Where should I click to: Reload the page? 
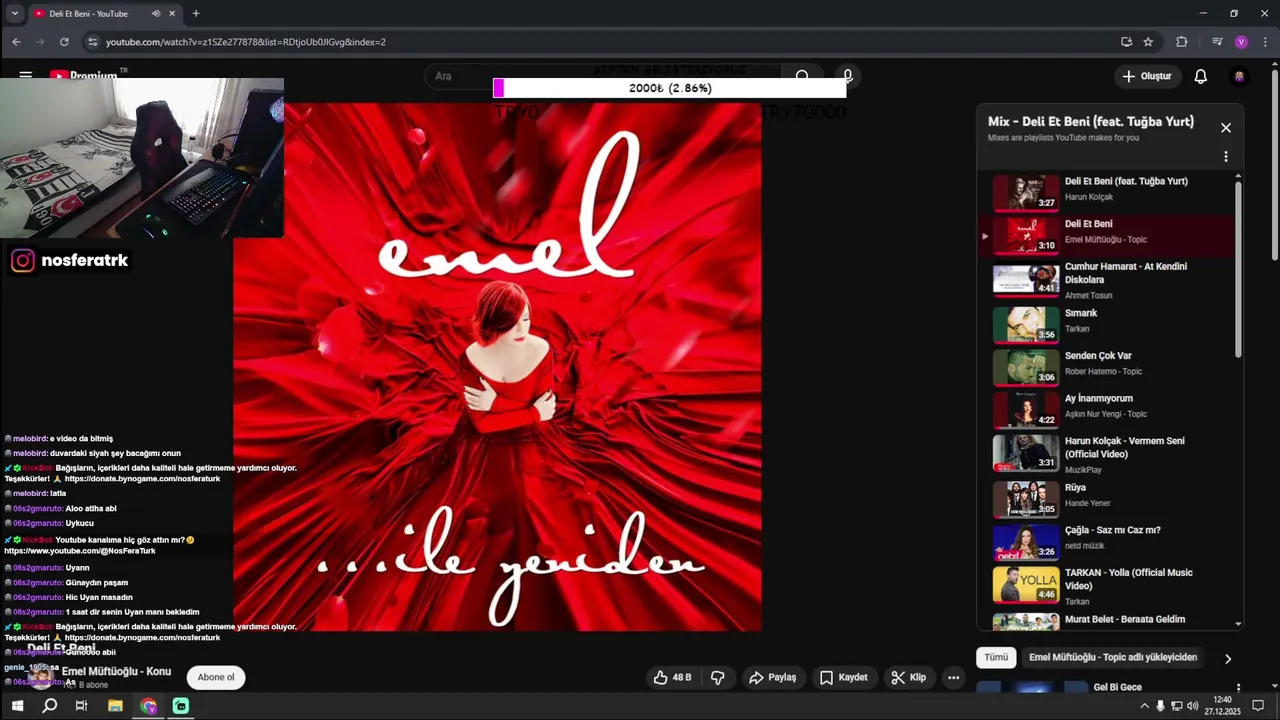pos(64,42)
